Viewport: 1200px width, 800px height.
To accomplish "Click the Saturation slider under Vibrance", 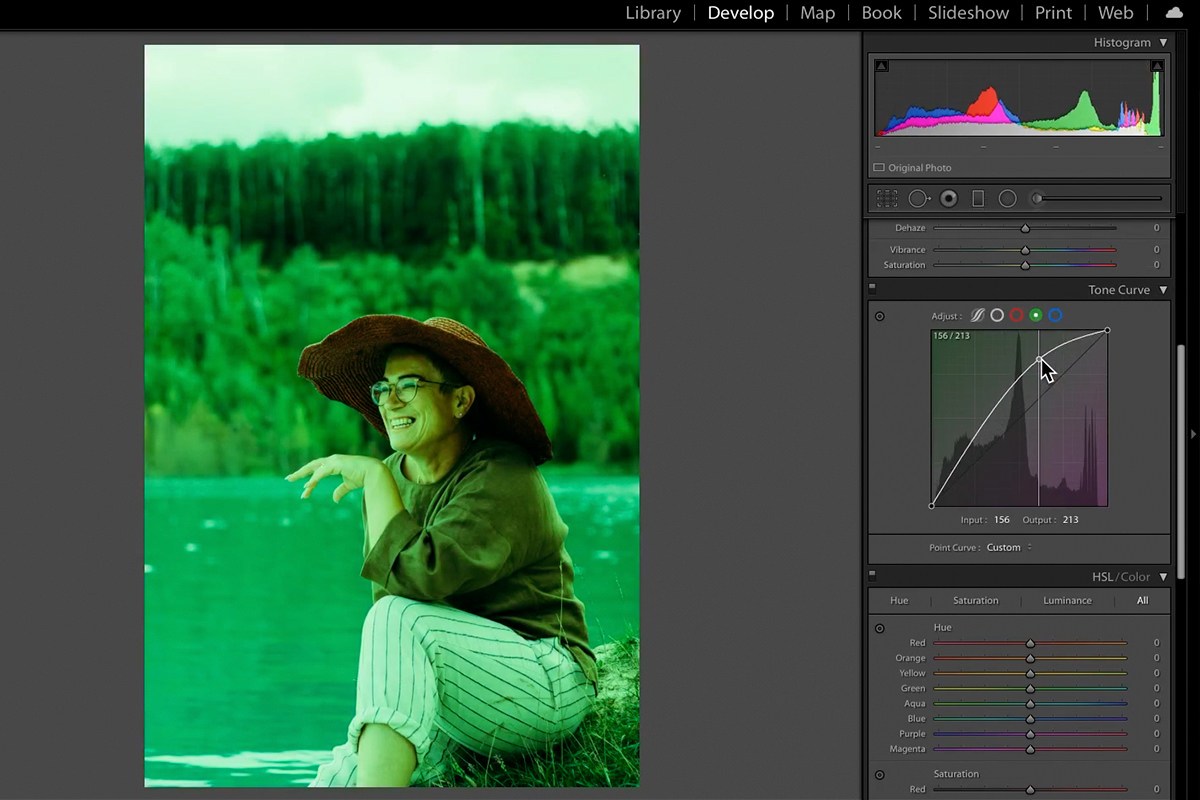I will 1025,265.
